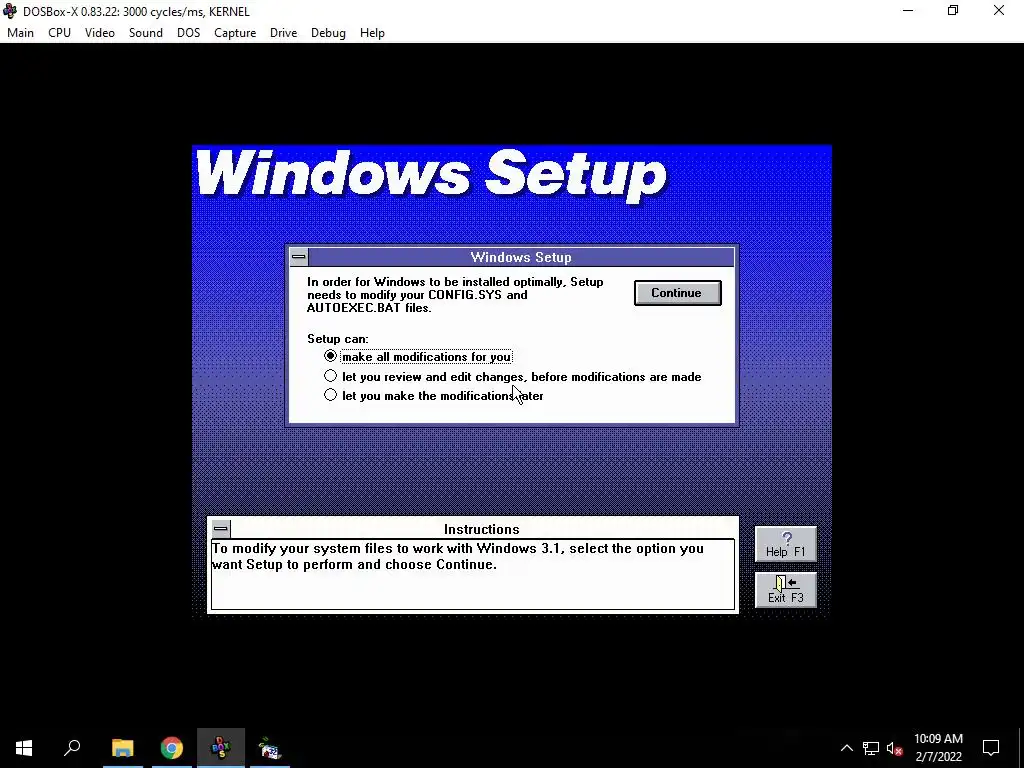
Task: Open the DOSBox-X Help menu
Action: click(372, 33)
